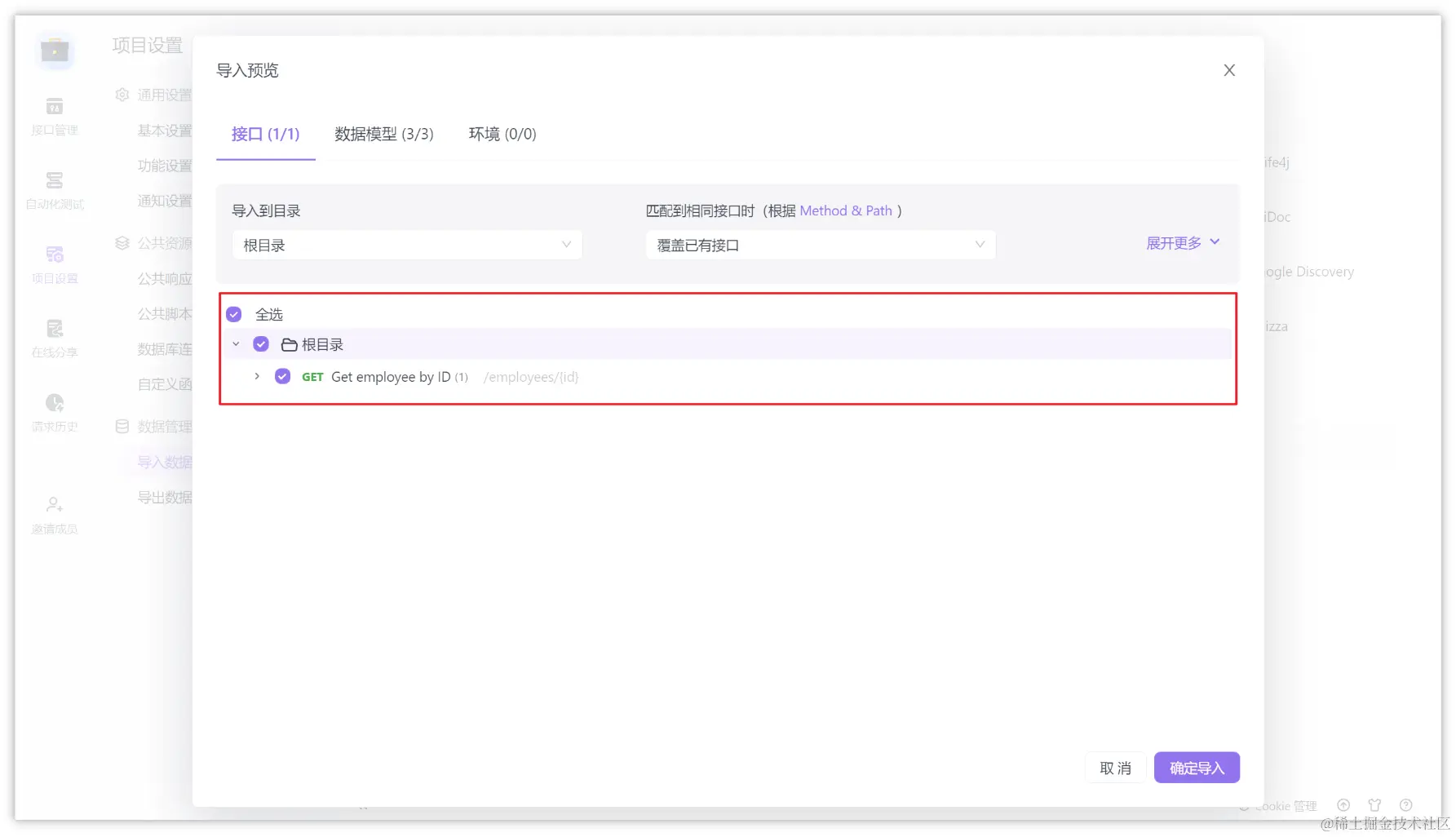Open the help question-mark icon at bottom right

coord(1405,804)
